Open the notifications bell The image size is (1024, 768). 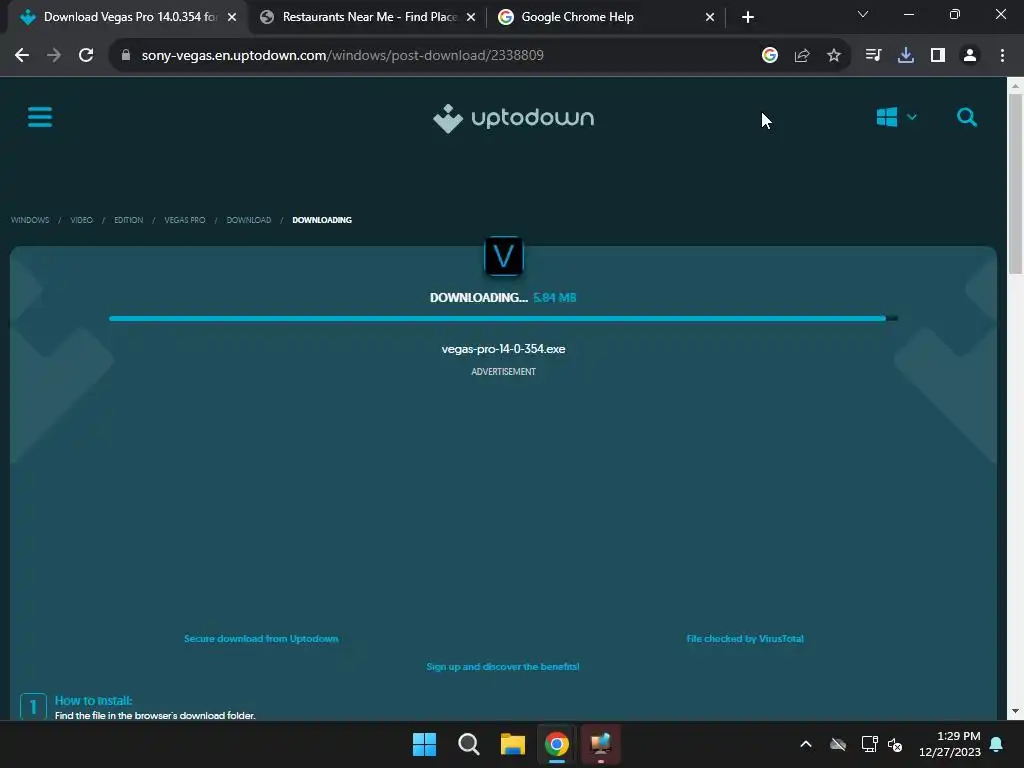(x=997, y=744)
